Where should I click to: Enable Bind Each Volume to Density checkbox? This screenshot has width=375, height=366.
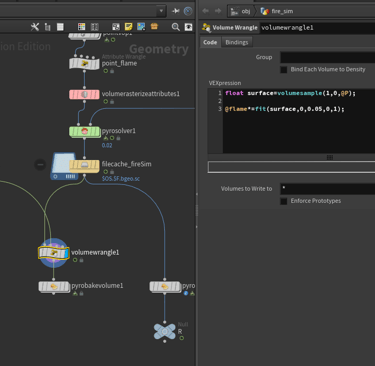pyautogui.click(x=284, y=70)
